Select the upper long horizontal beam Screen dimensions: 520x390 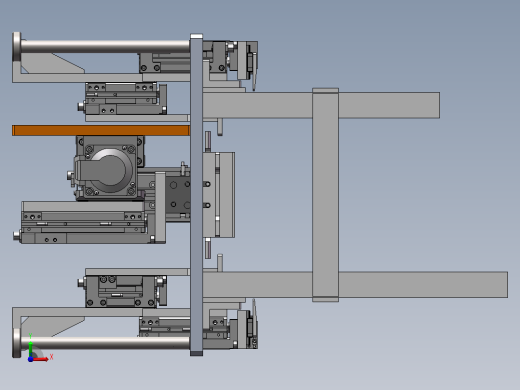(x=321, y=105)
